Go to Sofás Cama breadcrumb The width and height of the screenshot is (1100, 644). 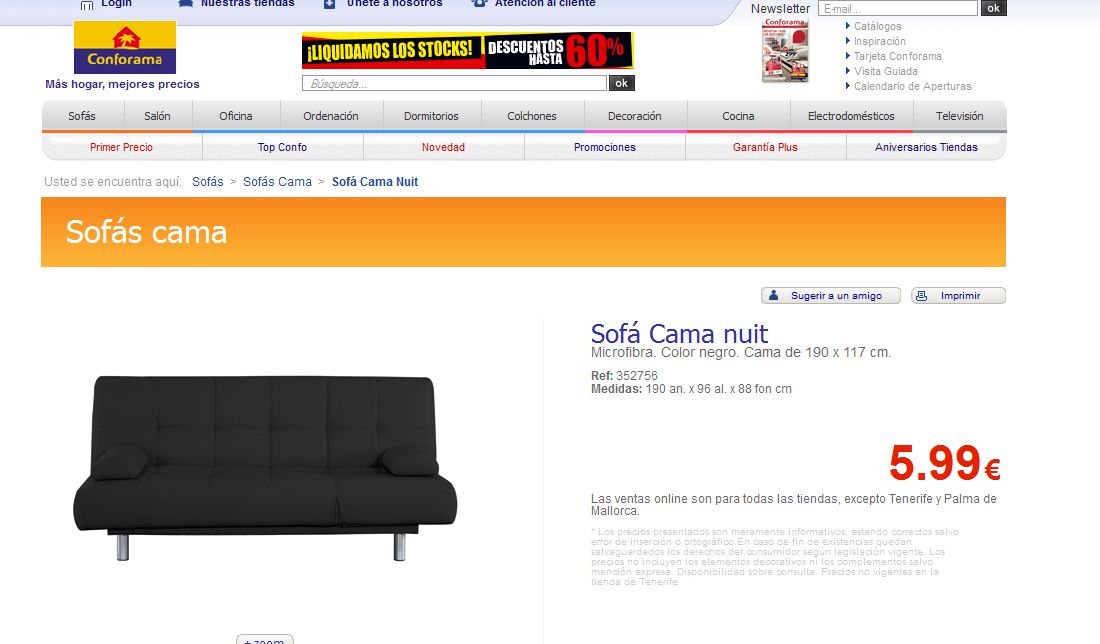(277, 182)
